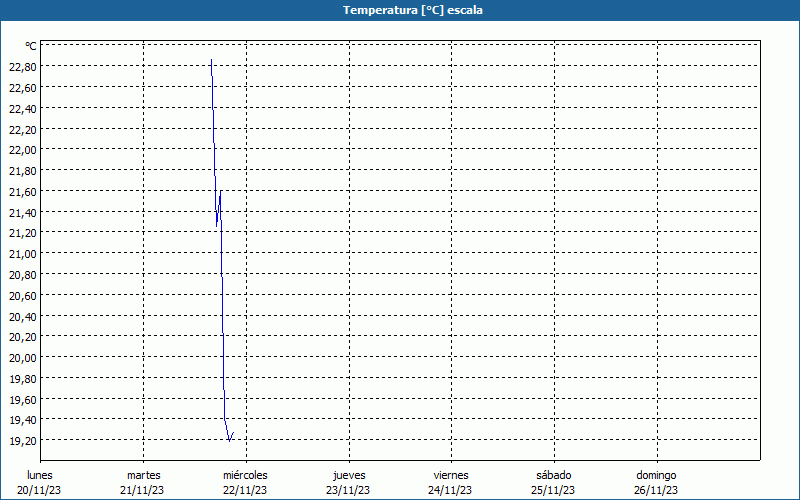Image resolution: width=800 pixels, height=500 pixels.
Task: Click the 21/11/23 date label
Action: [x=142, y=490]
